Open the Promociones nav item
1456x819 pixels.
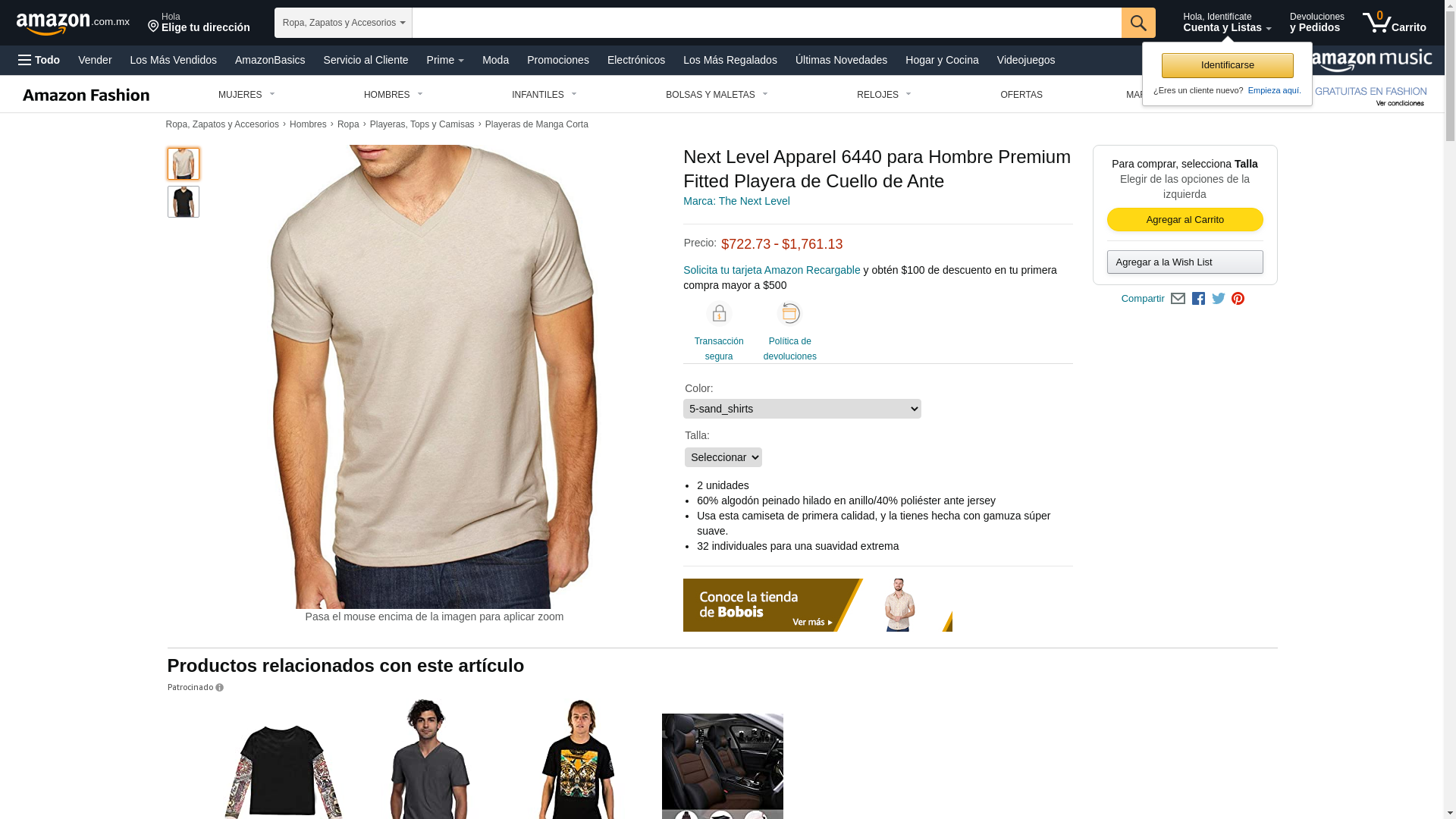click(558, 60)
